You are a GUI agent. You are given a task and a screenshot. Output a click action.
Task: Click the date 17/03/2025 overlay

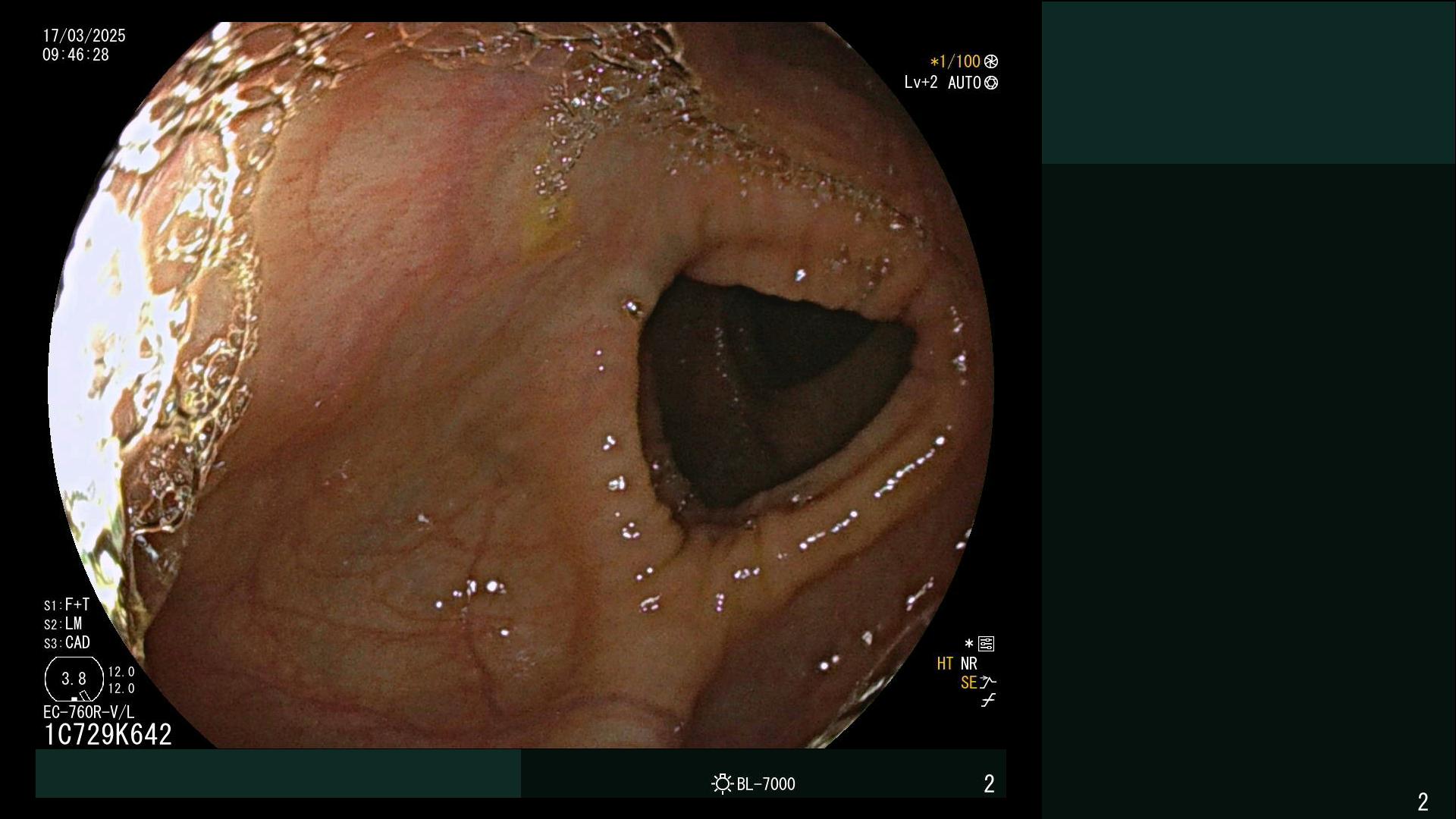pos(84,36)
